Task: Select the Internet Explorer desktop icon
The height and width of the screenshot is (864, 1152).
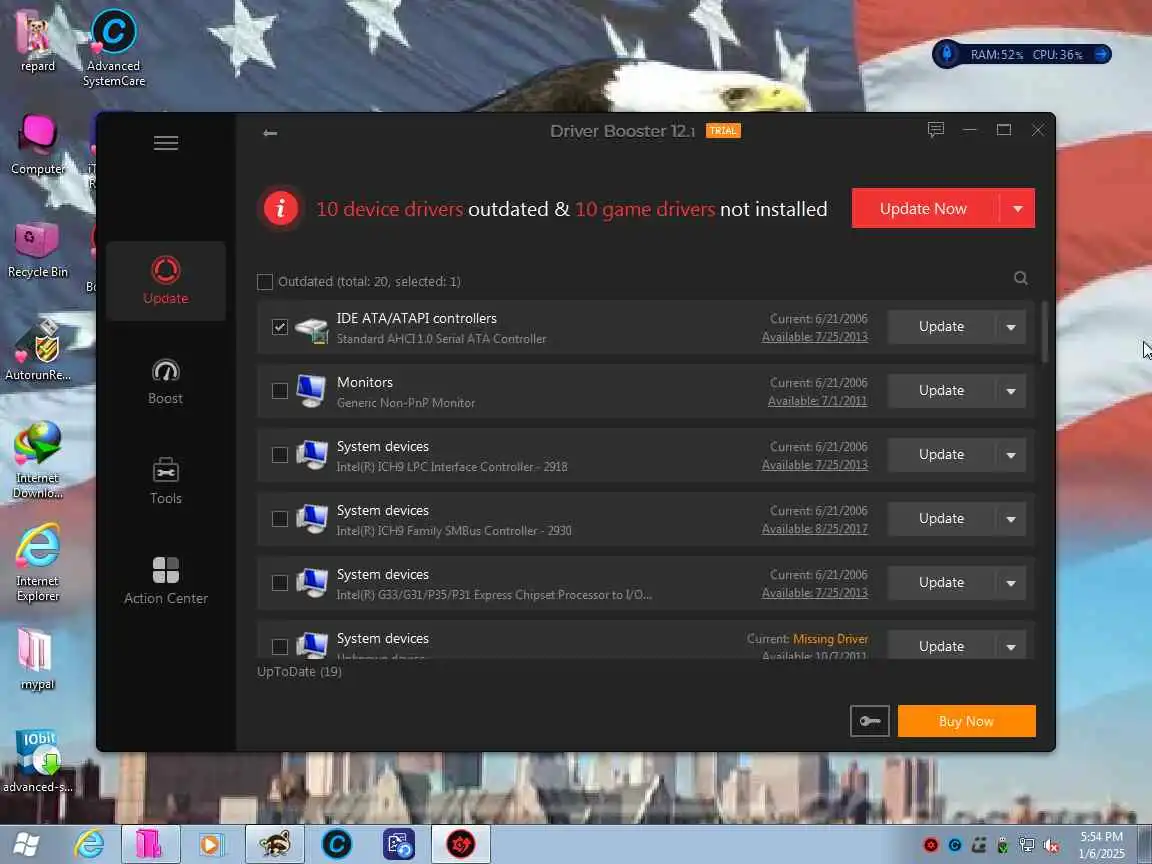Action: click(x=37, y=563)
